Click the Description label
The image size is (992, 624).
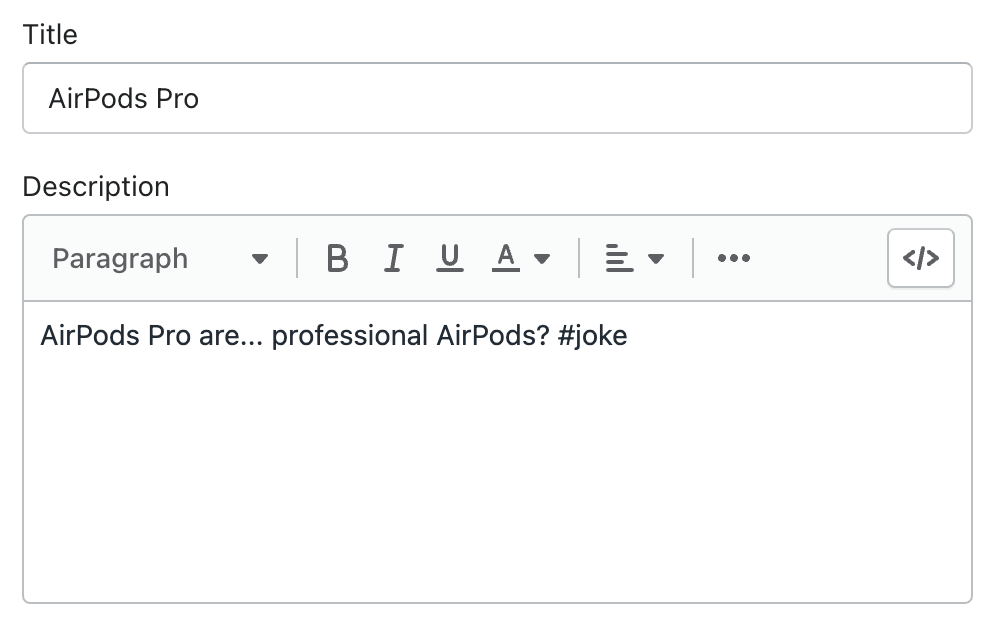pos(96,186)
